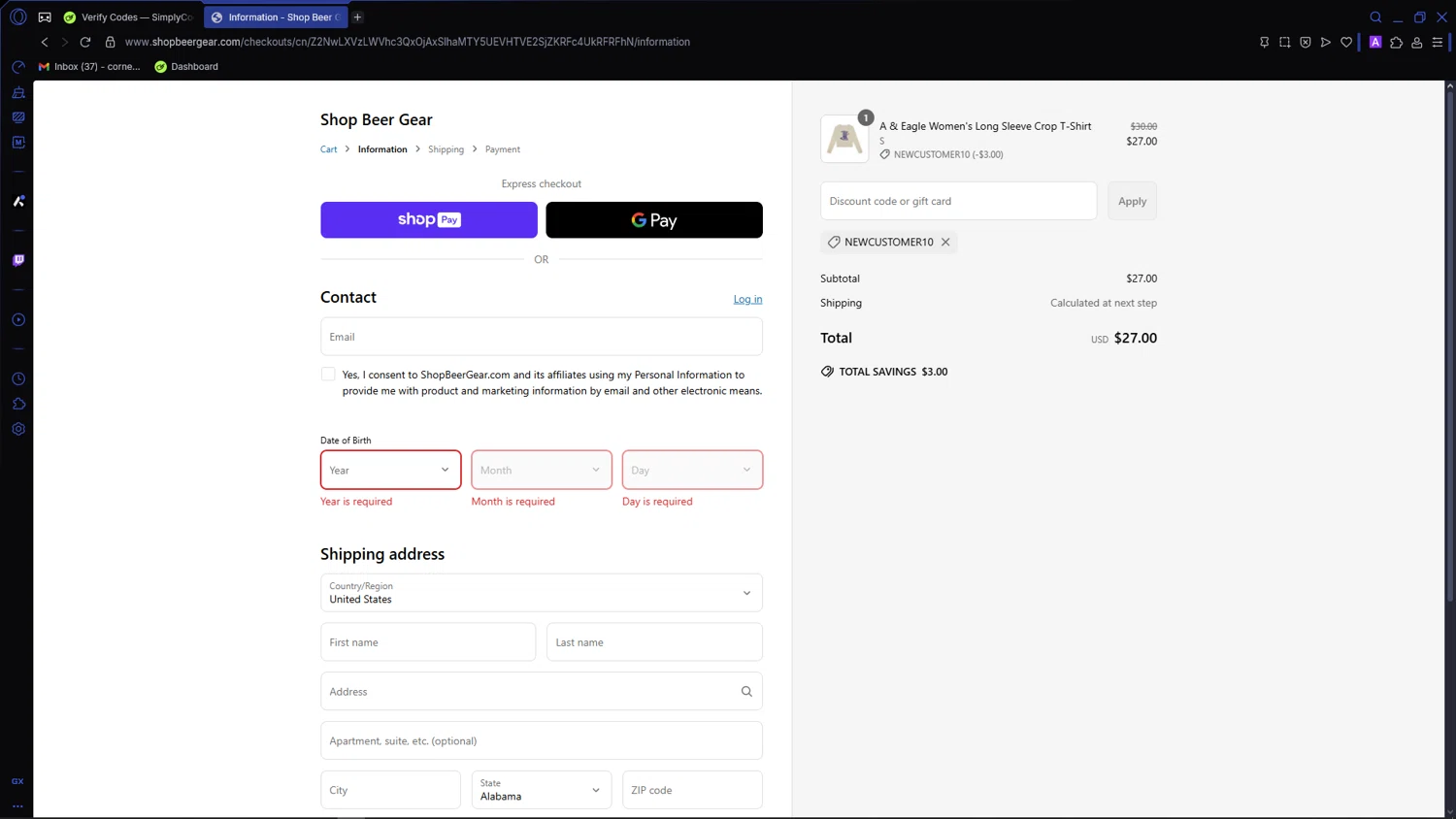1456x819 pixels.
Task: Open the ad blocker shield icon
Action: pyautogui.click(x=1306, y=42)
